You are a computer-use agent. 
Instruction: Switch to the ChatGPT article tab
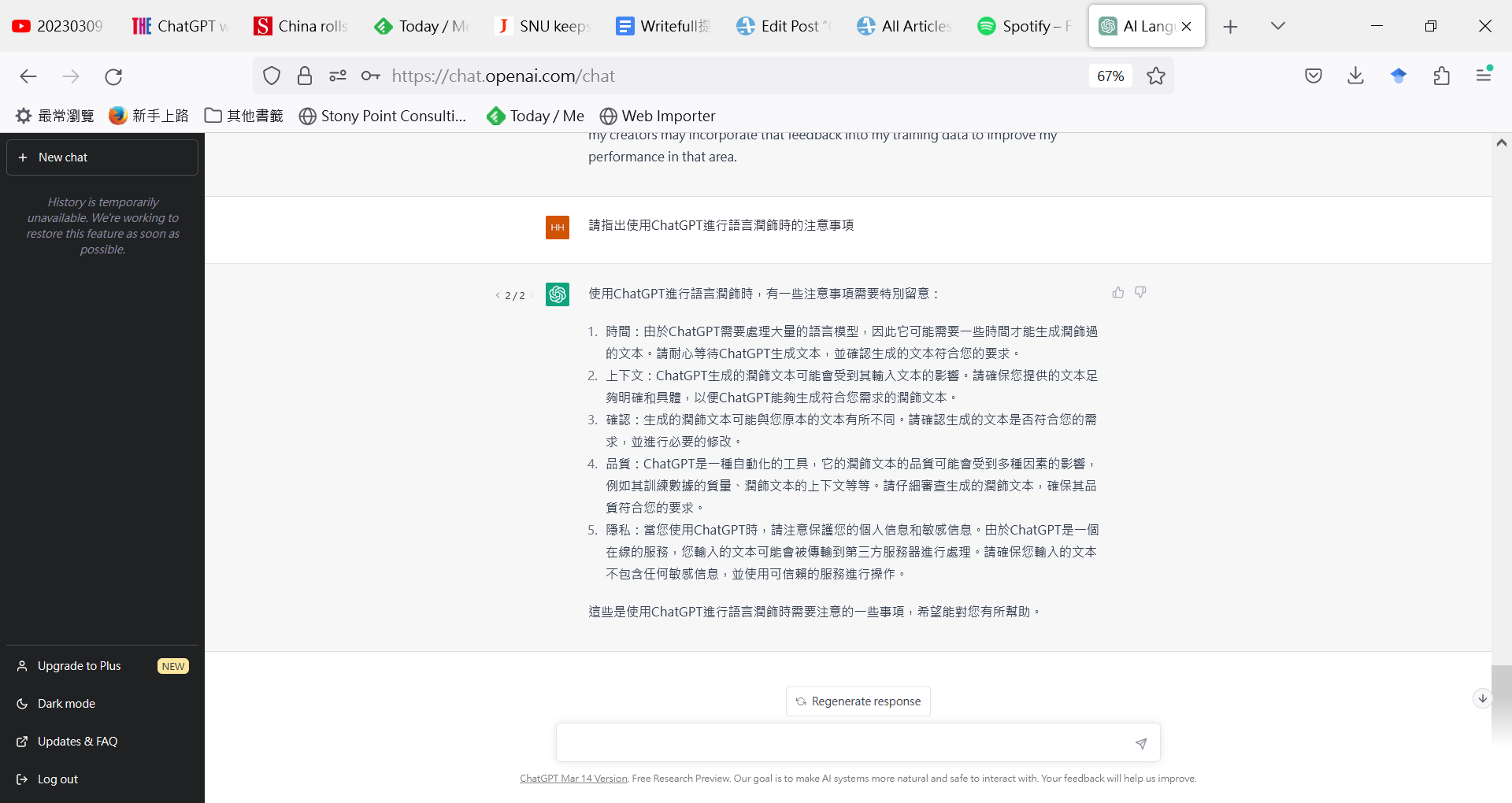tap(181, 26)
